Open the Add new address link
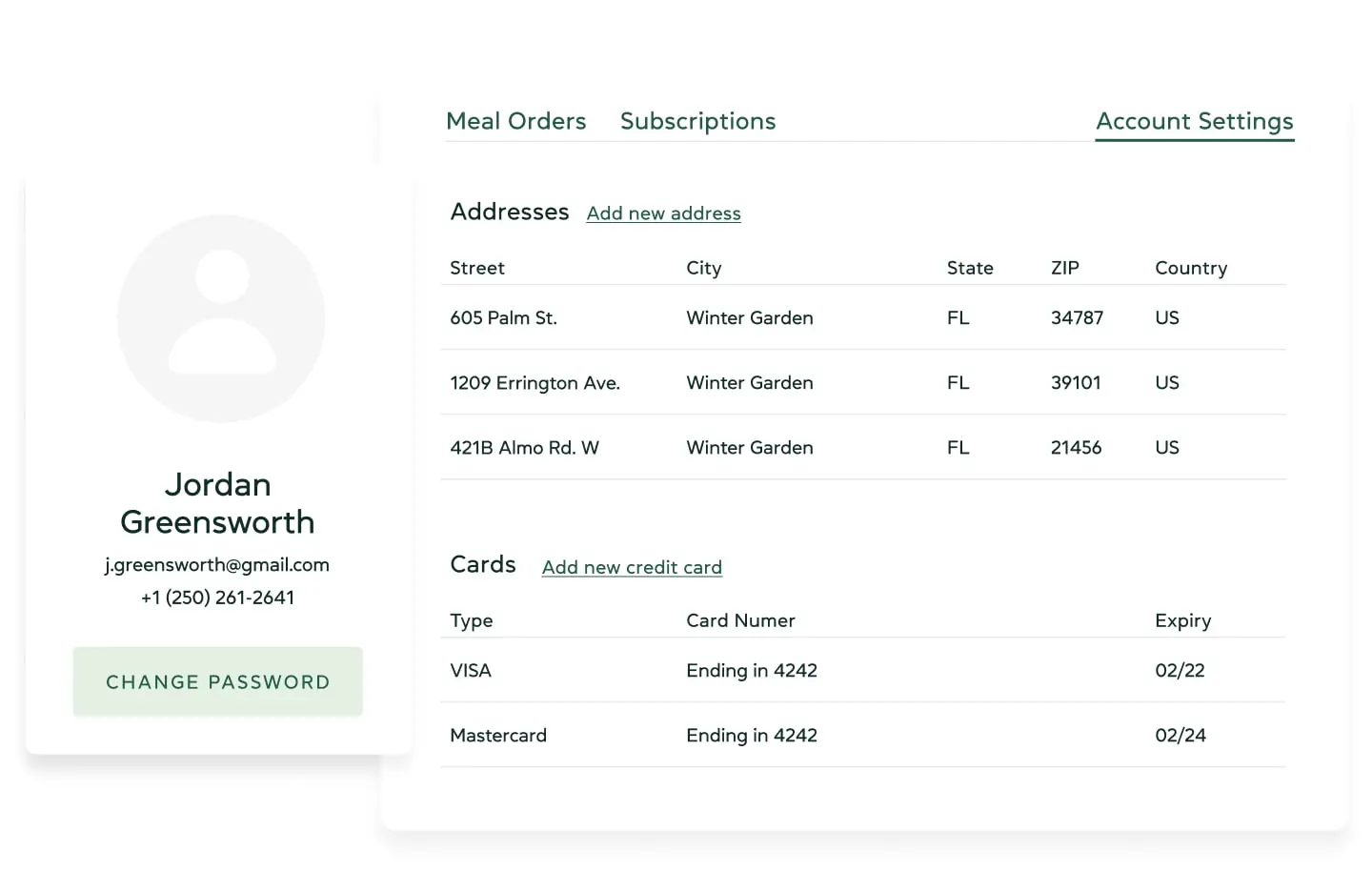The width and height of the screenshot is (1372, 872). [x=663, y=213]
